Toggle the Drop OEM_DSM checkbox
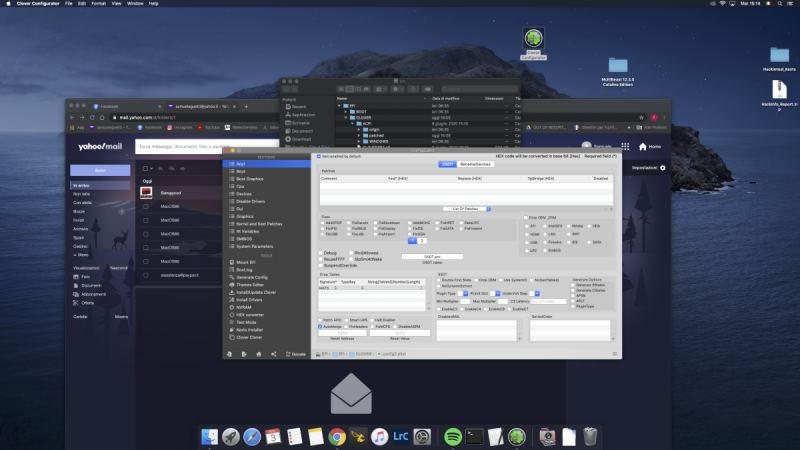 [x=526, y=217]
